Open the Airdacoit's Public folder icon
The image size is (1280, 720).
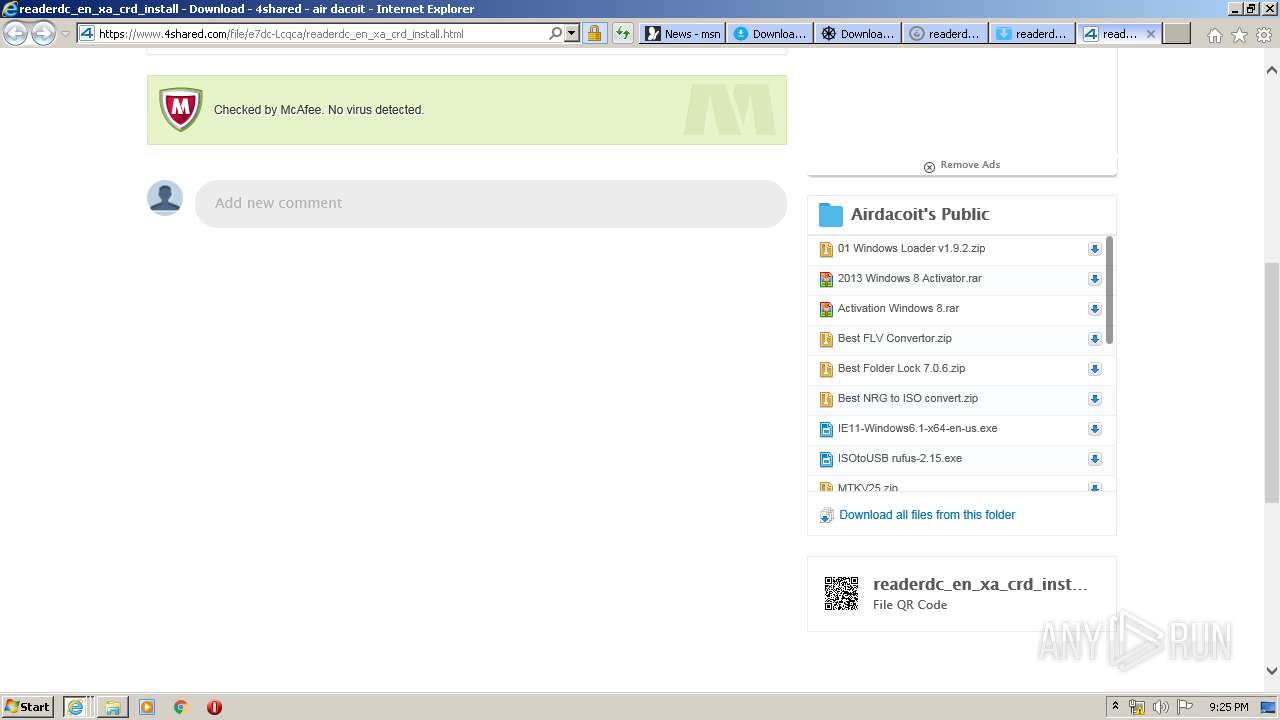(x=831, y=214)
